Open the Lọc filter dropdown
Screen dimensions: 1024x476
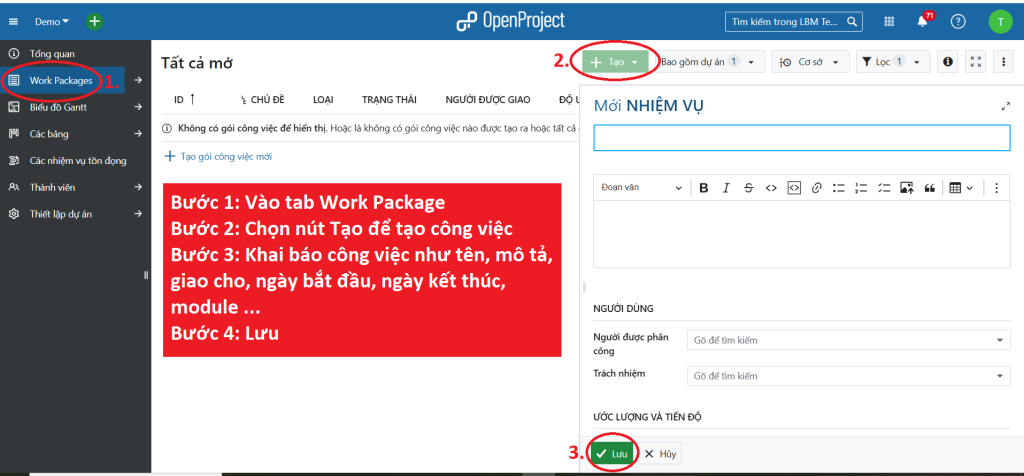893,62
